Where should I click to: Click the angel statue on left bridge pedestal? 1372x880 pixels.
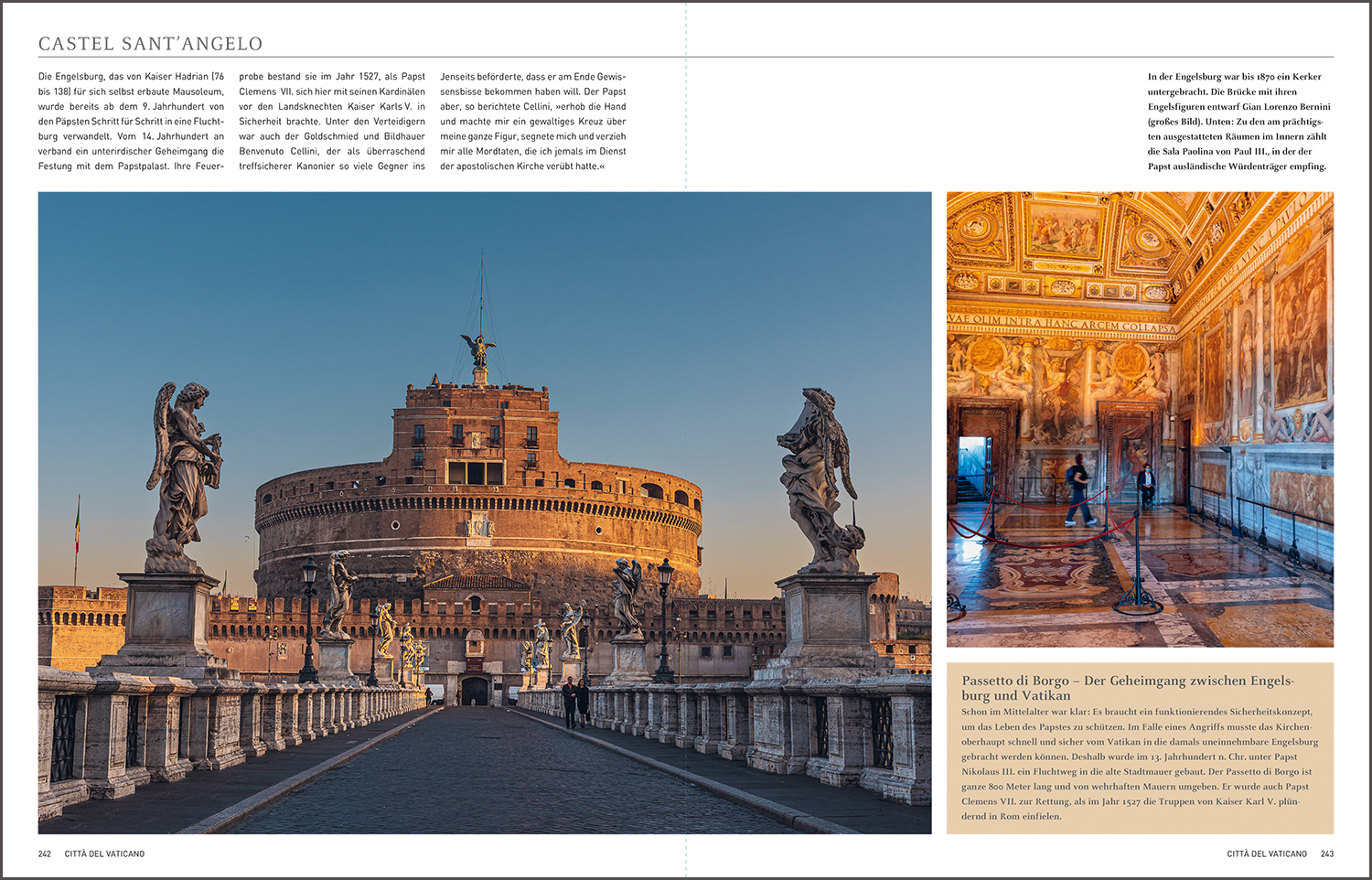[x=183, y=478]
